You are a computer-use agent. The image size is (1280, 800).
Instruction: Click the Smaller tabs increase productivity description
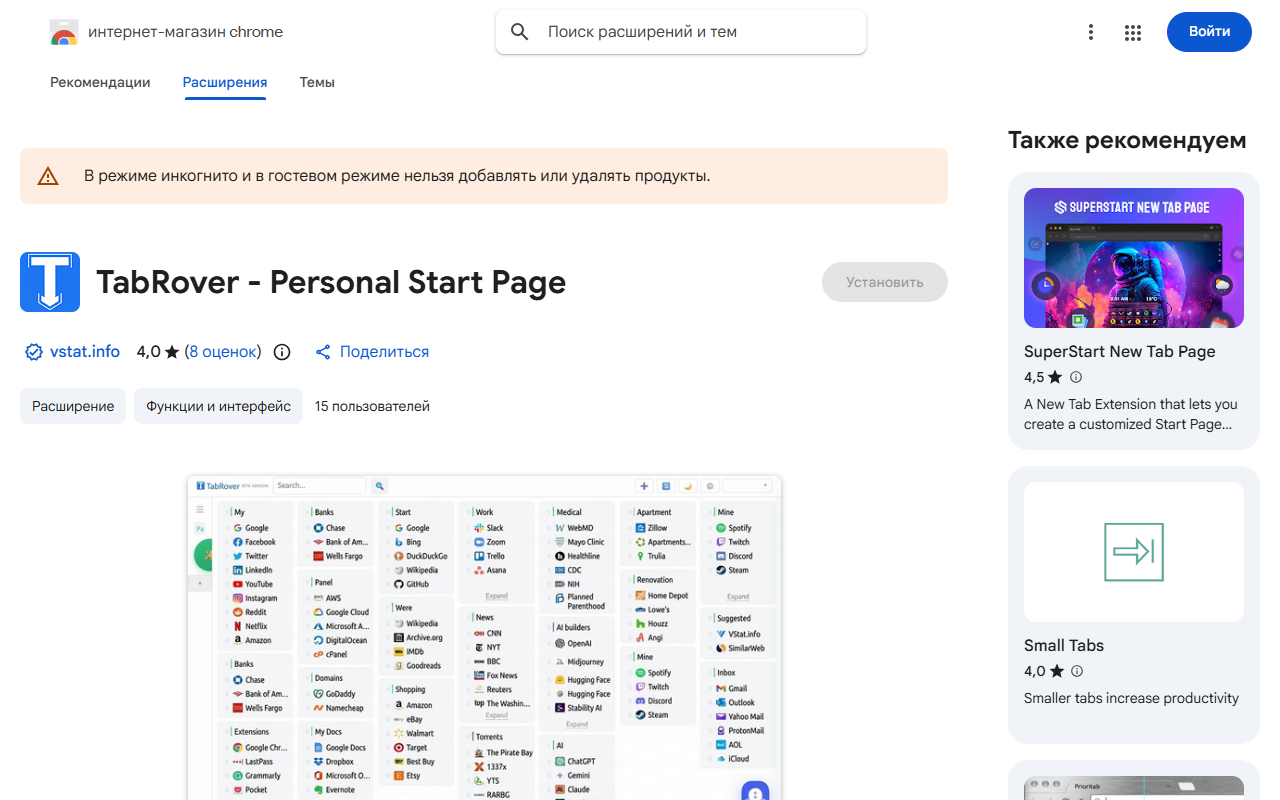click(x=1131, y=698)
